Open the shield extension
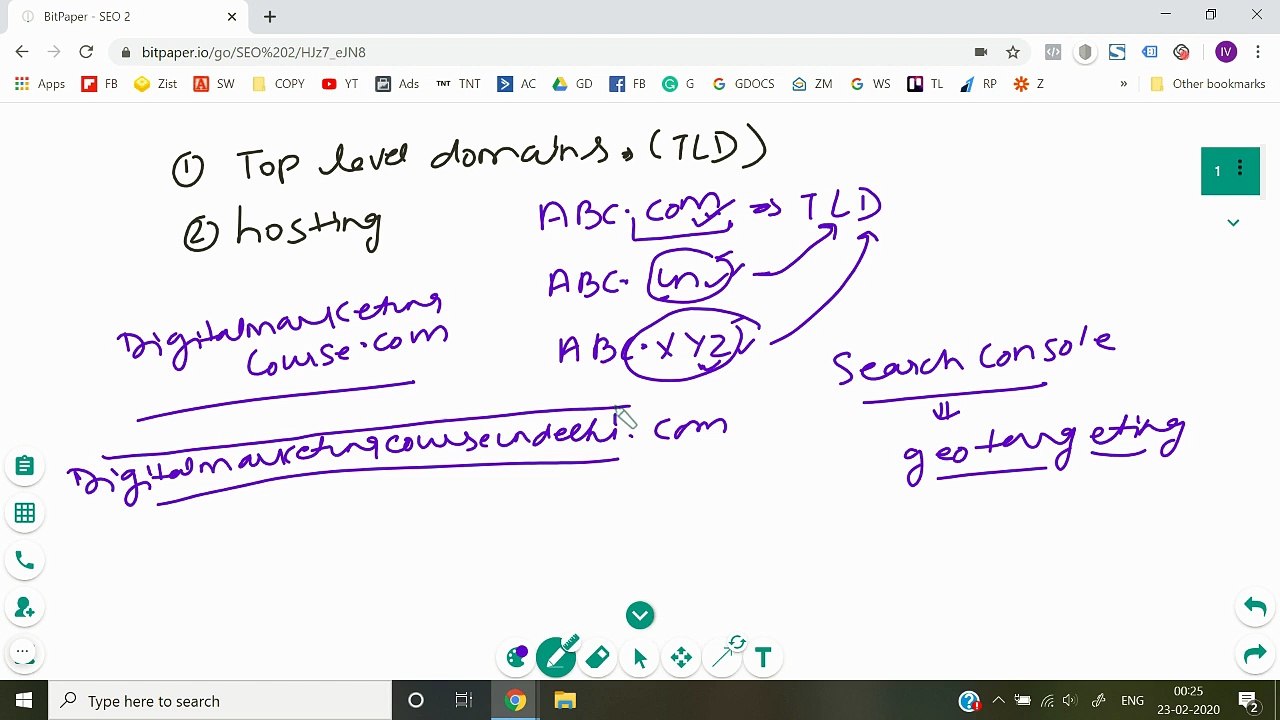The image size is (1280, 720). (x=1085, y=52)
